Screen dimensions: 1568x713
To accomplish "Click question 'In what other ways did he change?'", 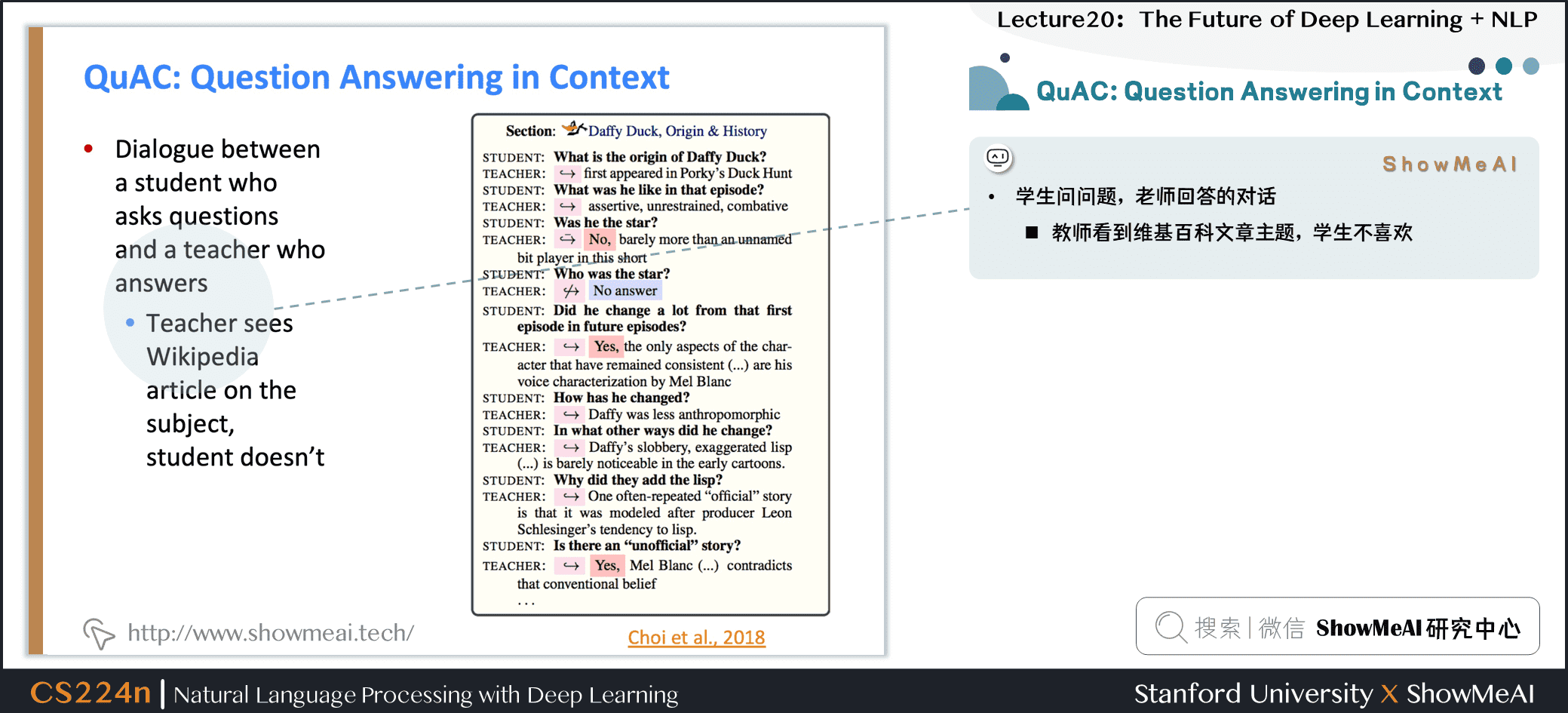I will pyautogui.click(x=663, y=431).
